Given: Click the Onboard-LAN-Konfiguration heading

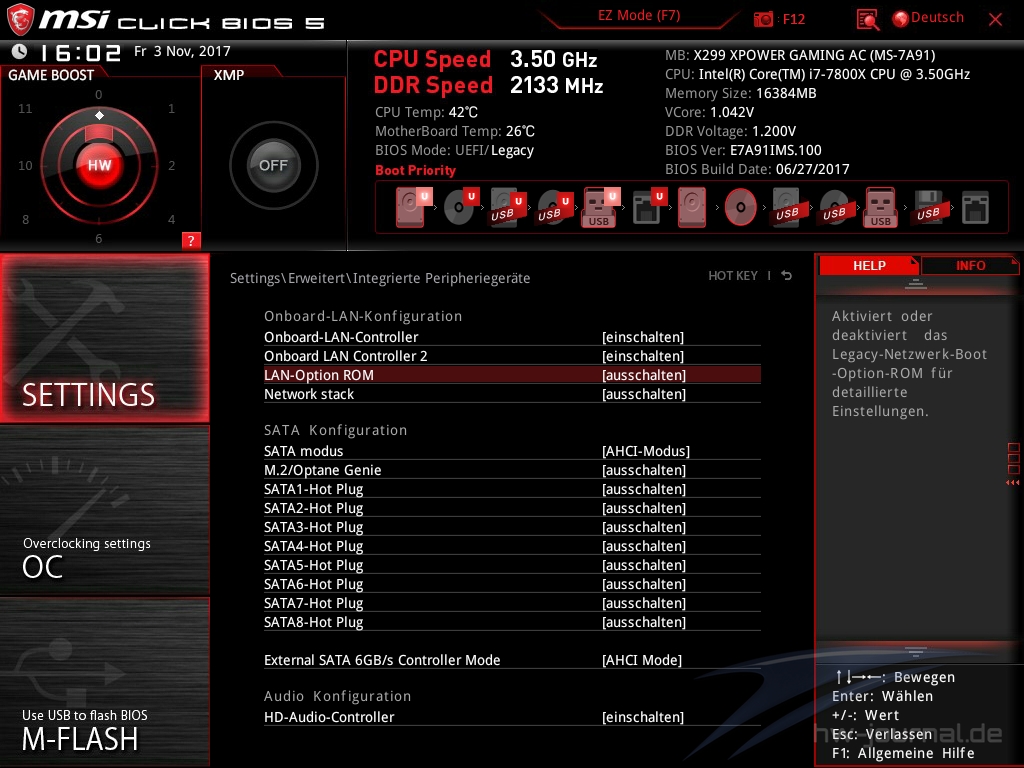Looking at the screenshot, I should (363, 316).
